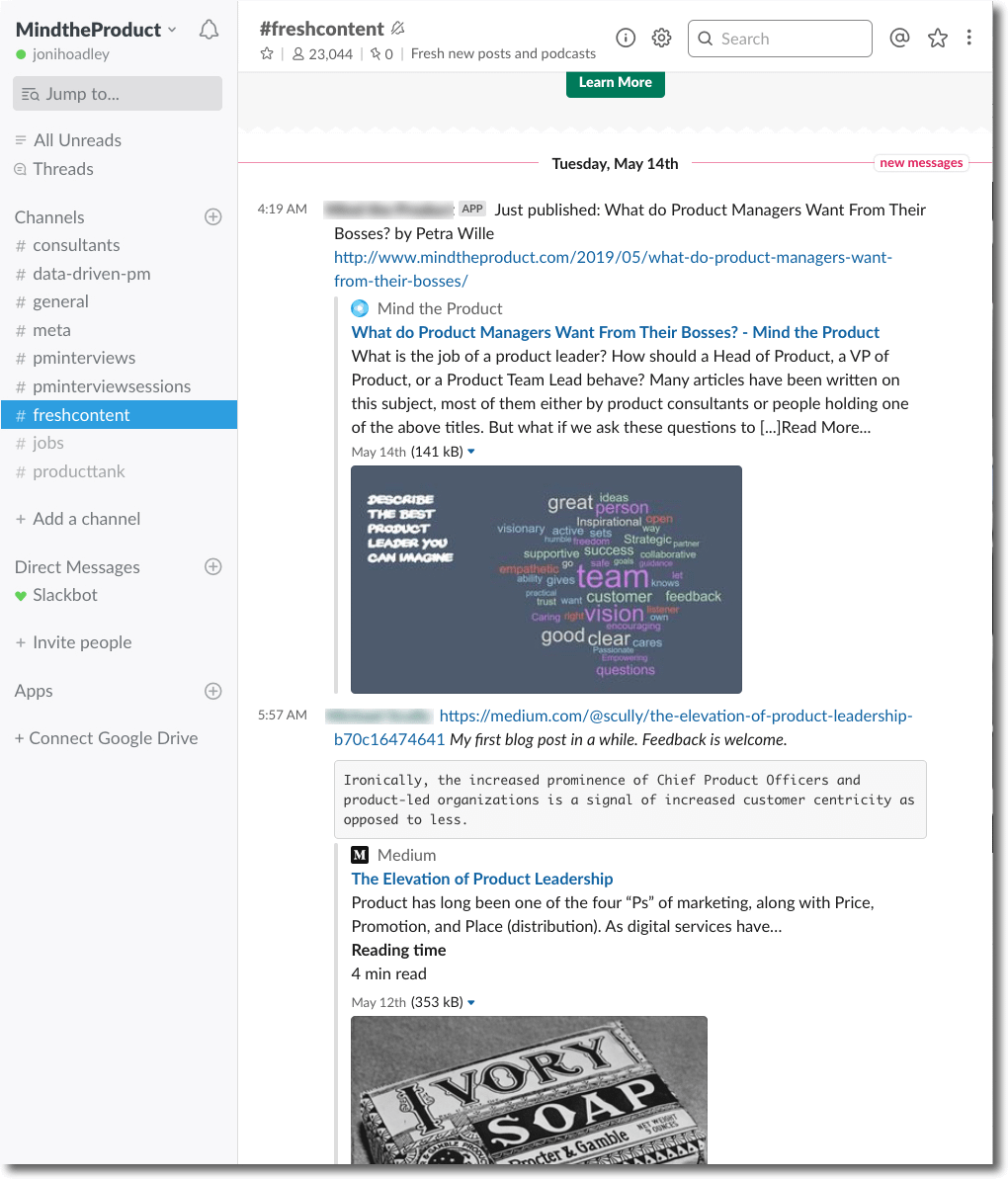Screen dimensions: 1008x1179
Task: Open the Jump to quick switcher
Action: pyautogui.click(x=118, y=93)
